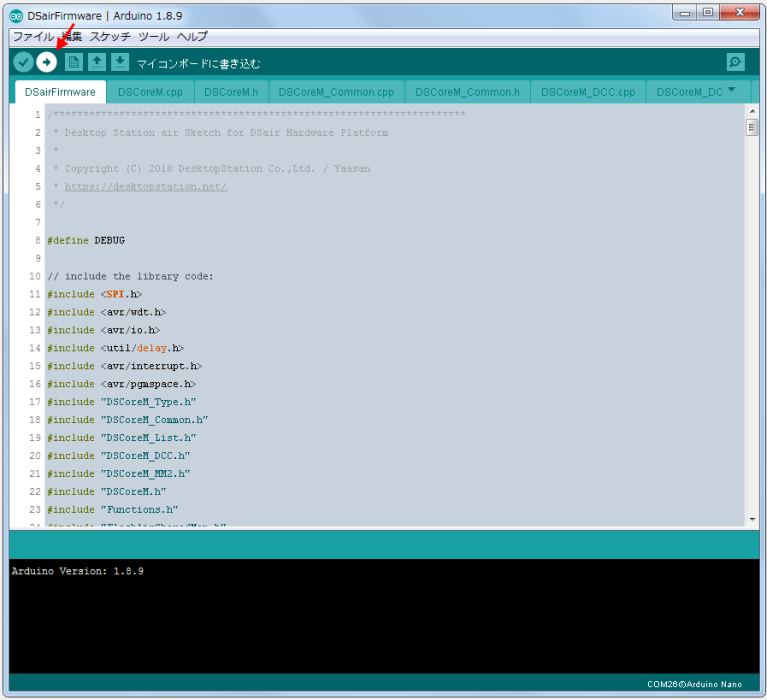Switch to the DSCoreM.cpp tab
The height and width of the screenshot is (700, 767).
[x=150, y=92]
